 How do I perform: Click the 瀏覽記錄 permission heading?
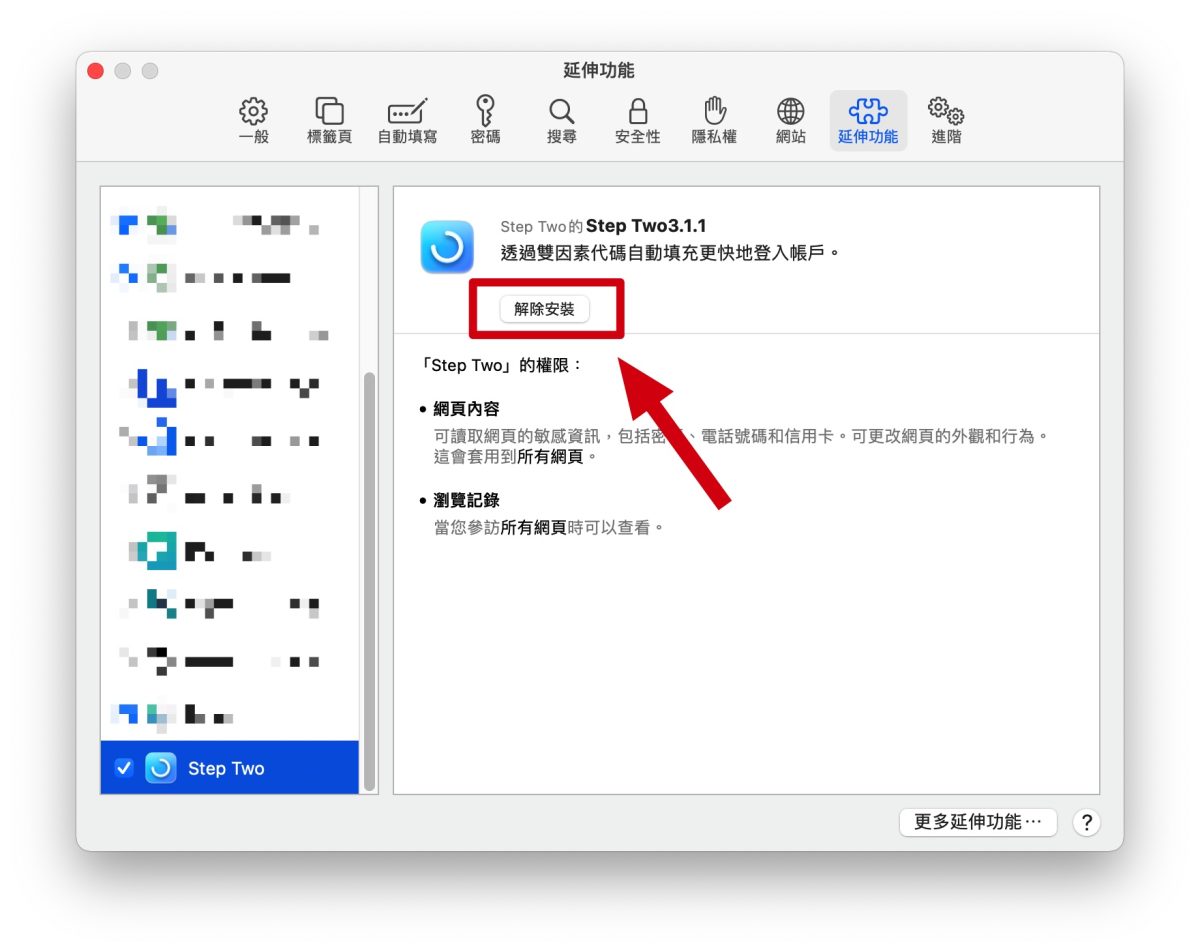pos(466,500)
